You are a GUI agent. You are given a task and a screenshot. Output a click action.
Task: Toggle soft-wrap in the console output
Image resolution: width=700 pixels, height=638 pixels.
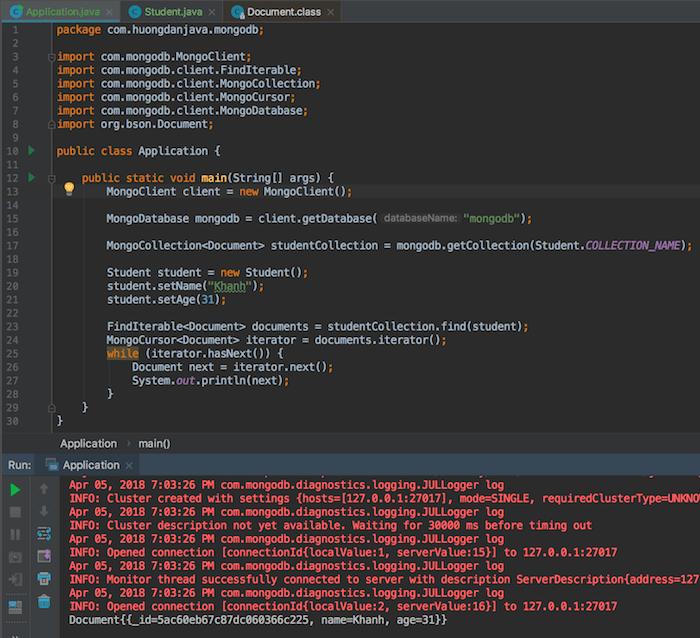[x=44, y=534]
